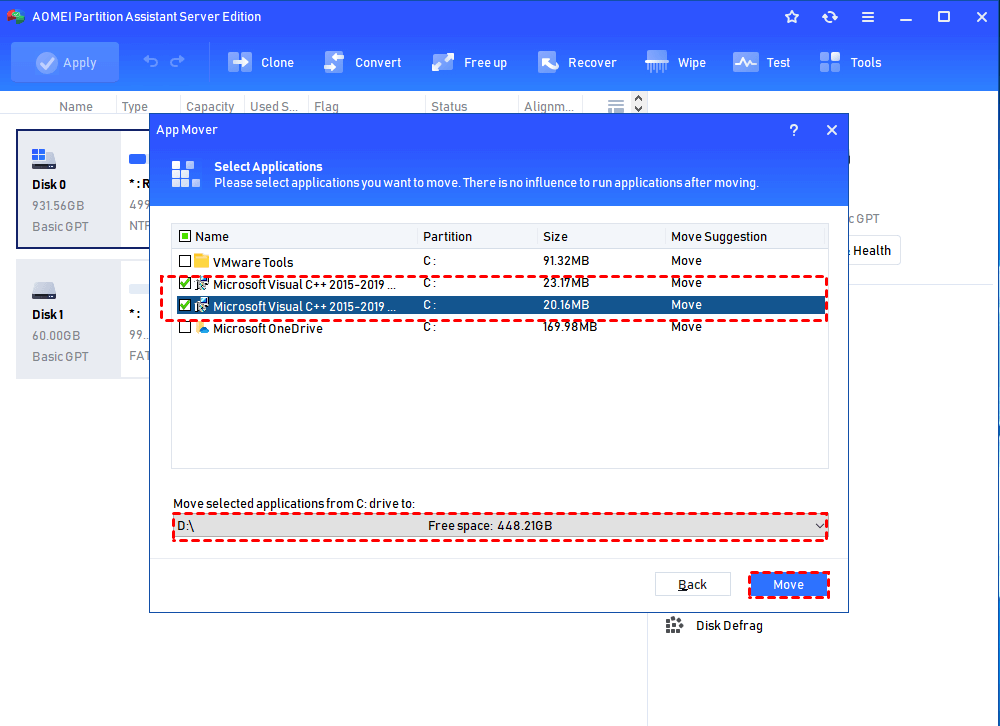The height and width of the screenshot is (726, 1000).
Task: Click the Health button behind the dialog
Action: click(x=873, y=251)
